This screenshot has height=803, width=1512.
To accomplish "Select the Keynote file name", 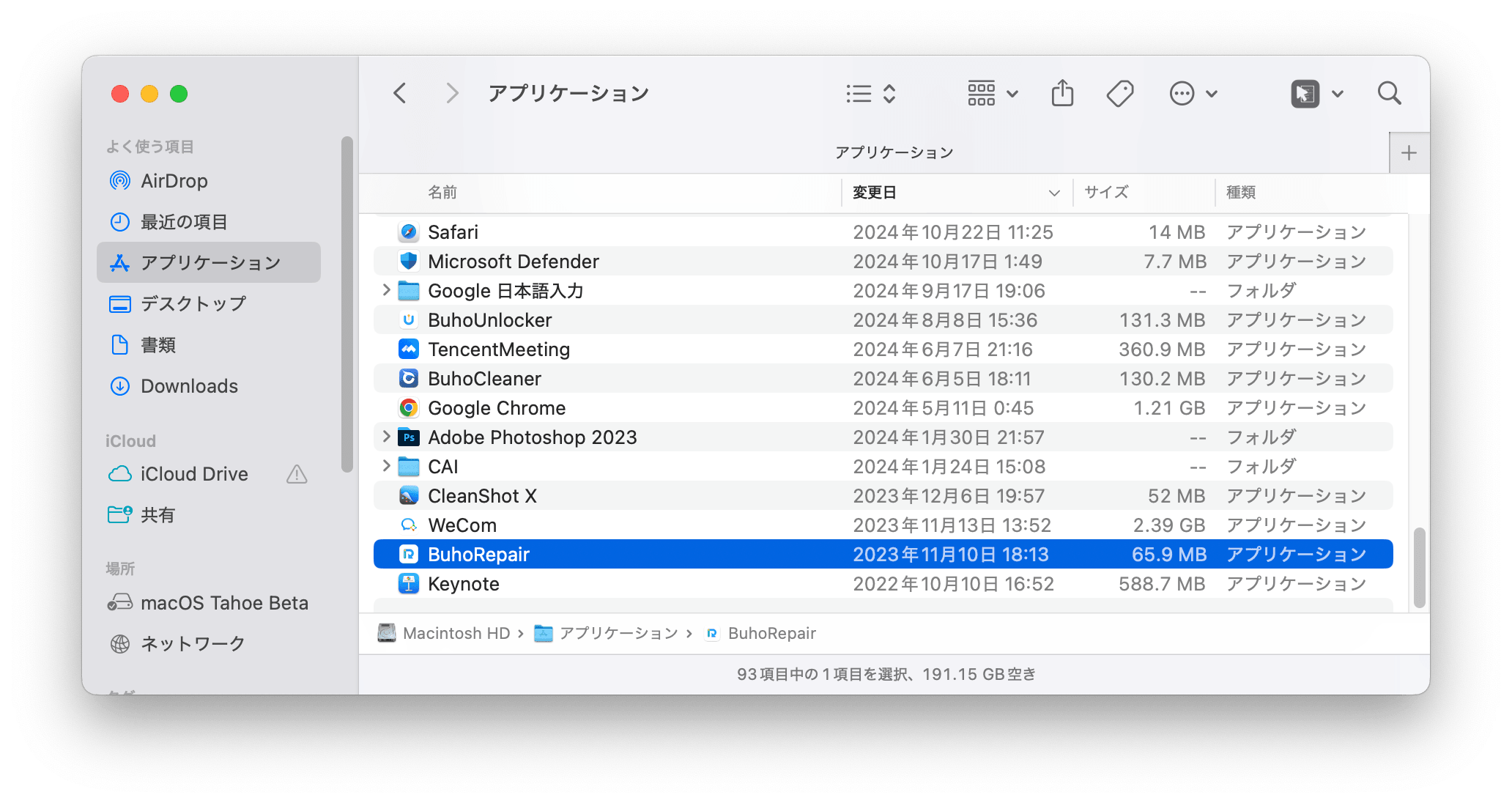I will 464,584.
